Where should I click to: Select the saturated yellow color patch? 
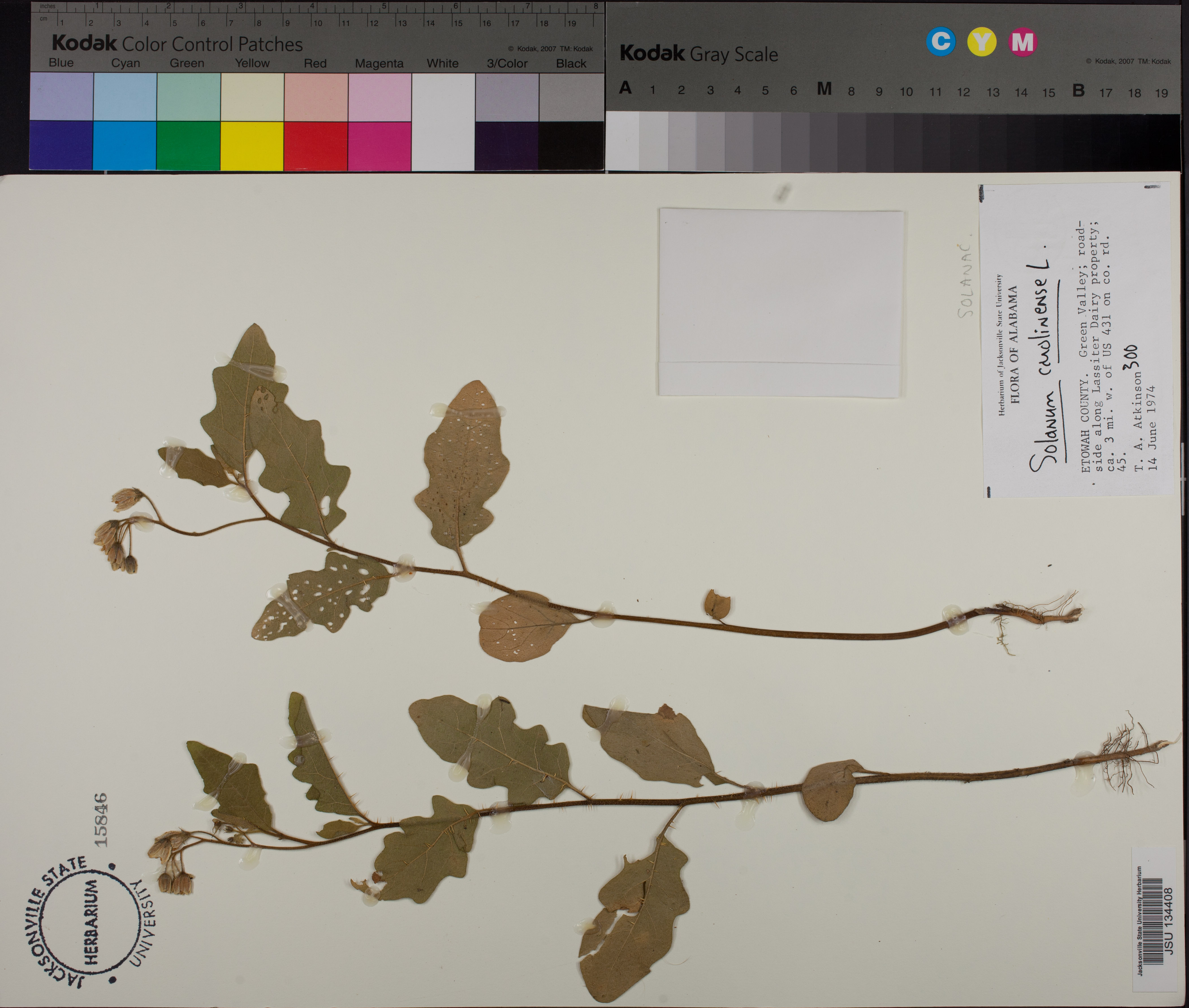coord(252,146)
